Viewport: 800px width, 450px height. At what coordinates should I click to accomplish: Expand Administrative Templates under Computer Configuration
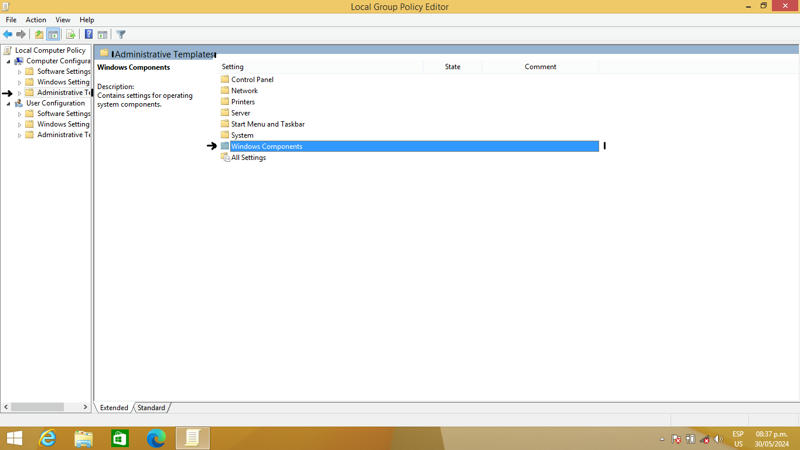click(x=19, y=93)
